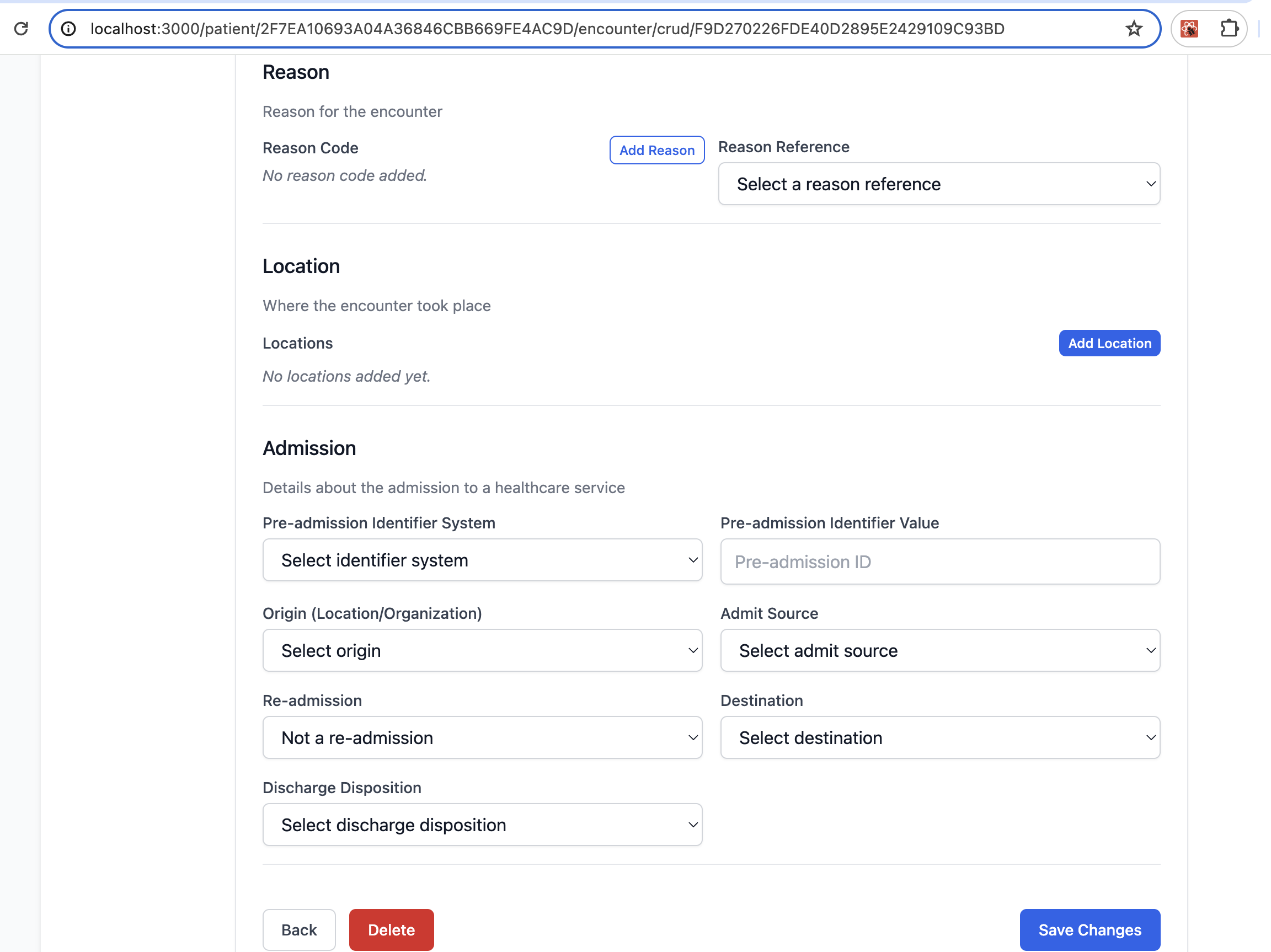Bookmark this page with star icon
The height and width of the screenshot is (952, 1271).
click(x=1133, y=29)
